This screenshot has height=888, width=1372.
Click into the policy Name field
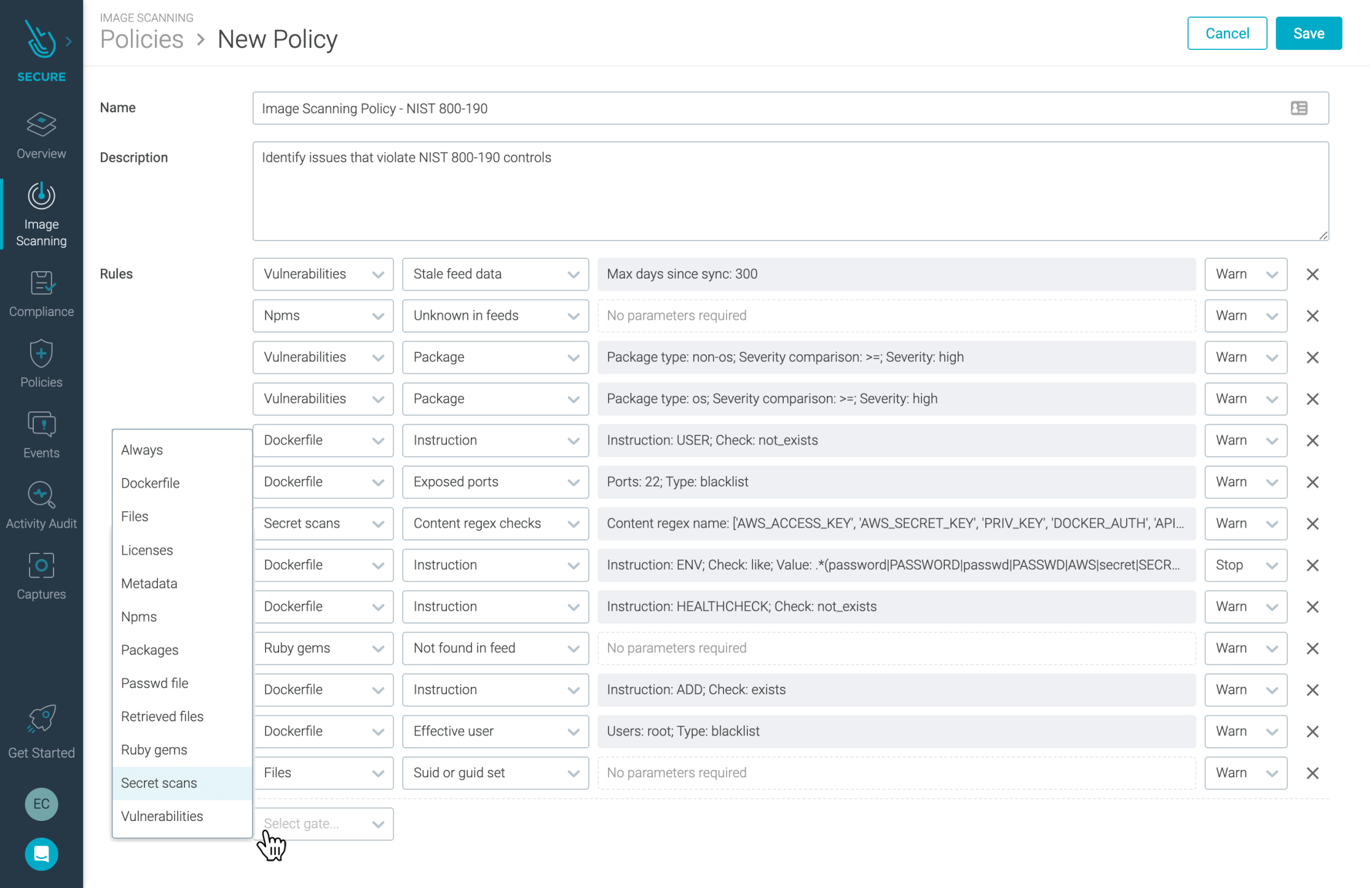790,108
